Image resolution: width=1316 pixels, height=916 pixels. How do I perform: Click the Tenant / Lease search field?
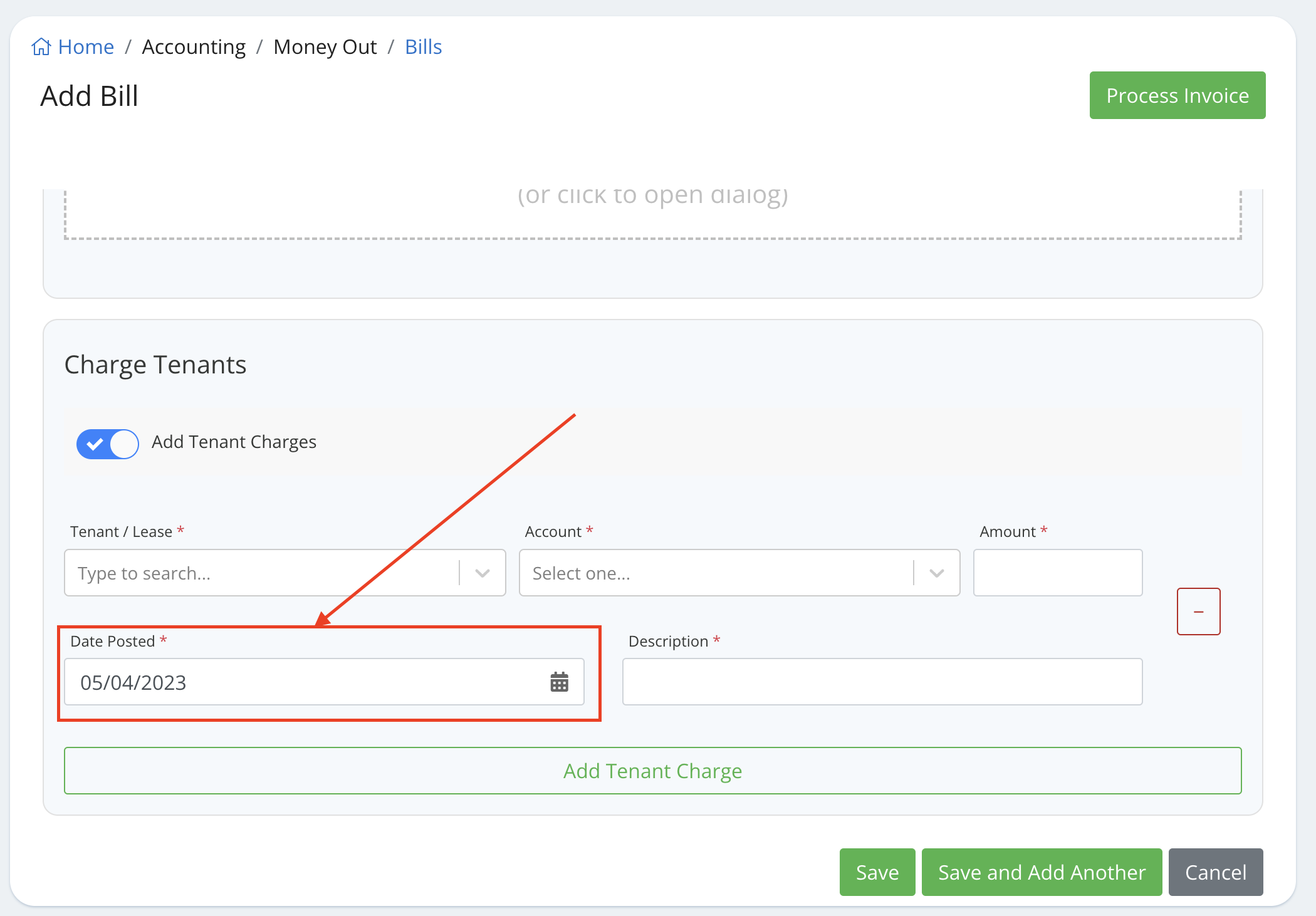[x=263, y=573]
